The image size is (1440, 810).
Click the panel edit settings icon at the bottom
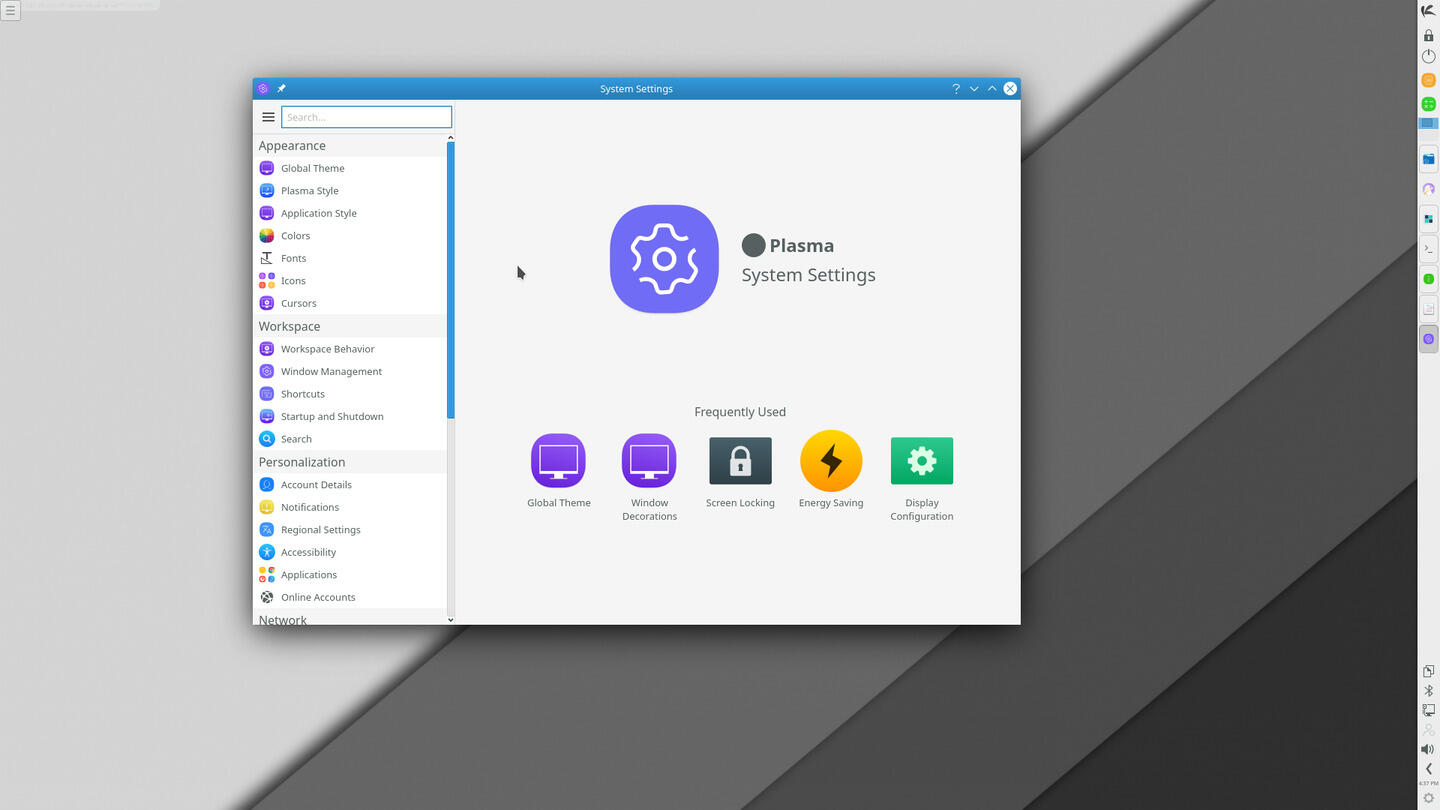[x=1428, y=798]
